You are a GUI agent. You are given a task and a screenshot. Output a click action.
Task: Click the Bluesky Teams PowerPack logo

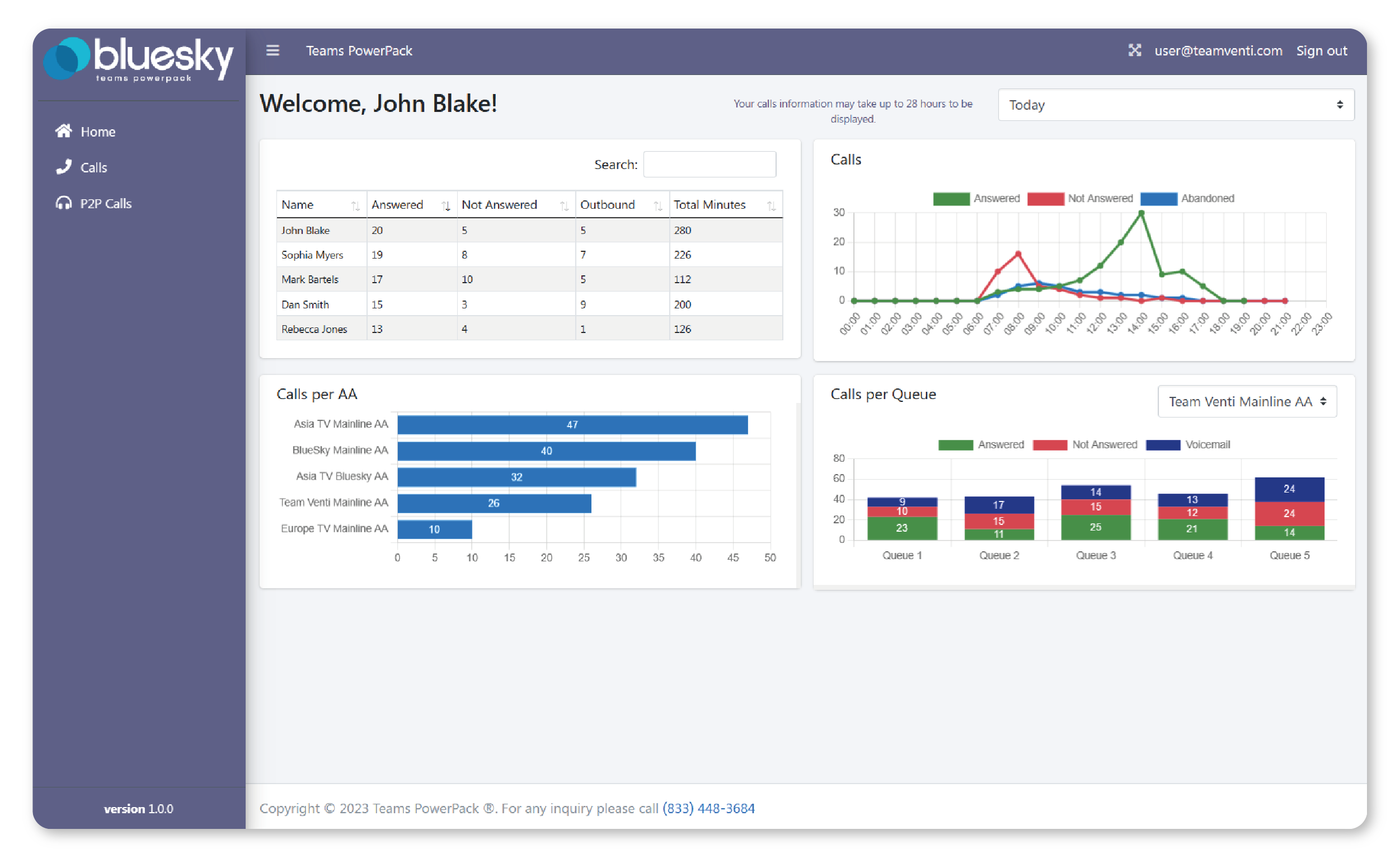point(139,59)
